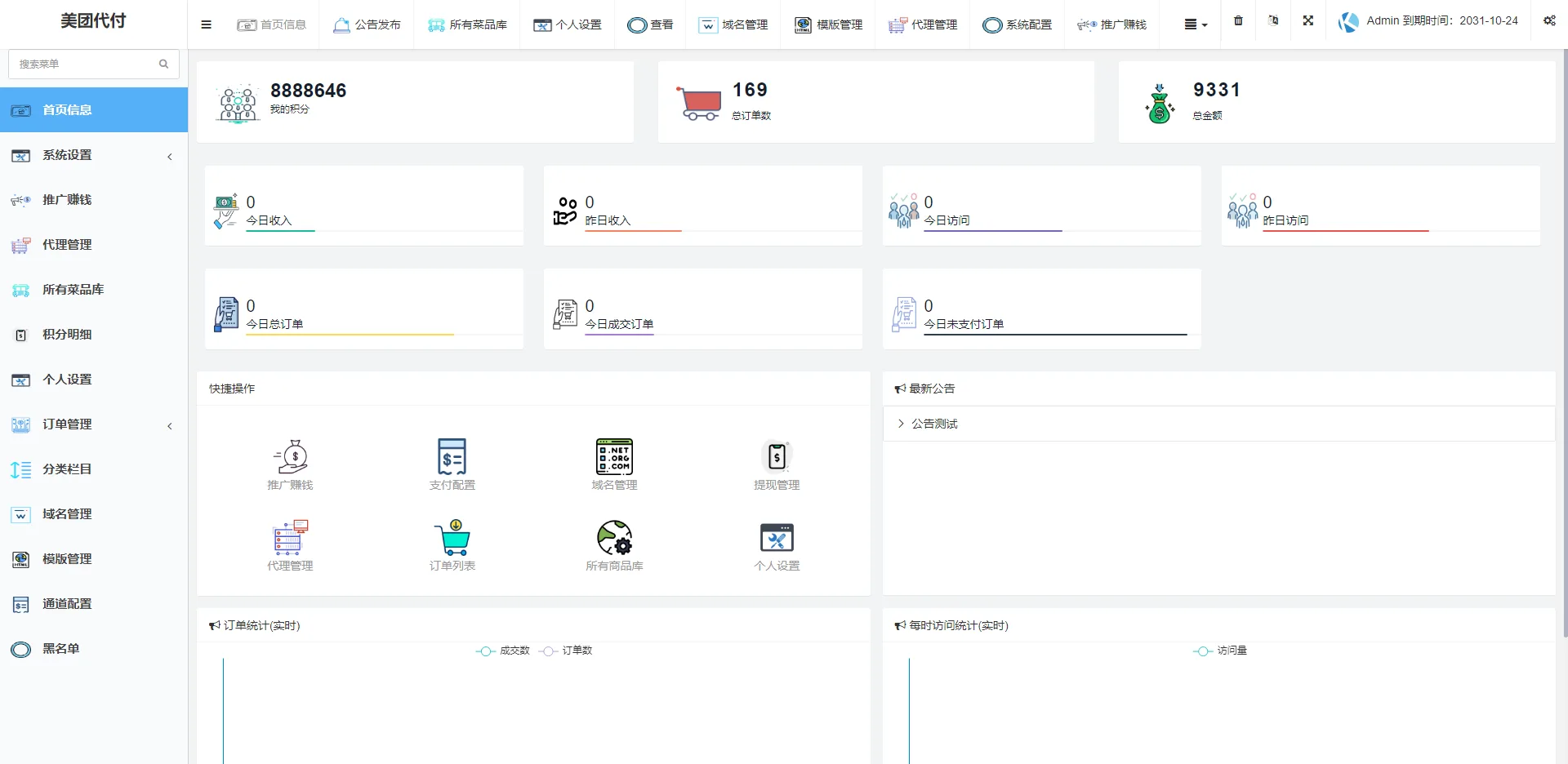Click the 搜索菜单 search input field
This screenshot has height=764, width=1568.
(86, 64)
